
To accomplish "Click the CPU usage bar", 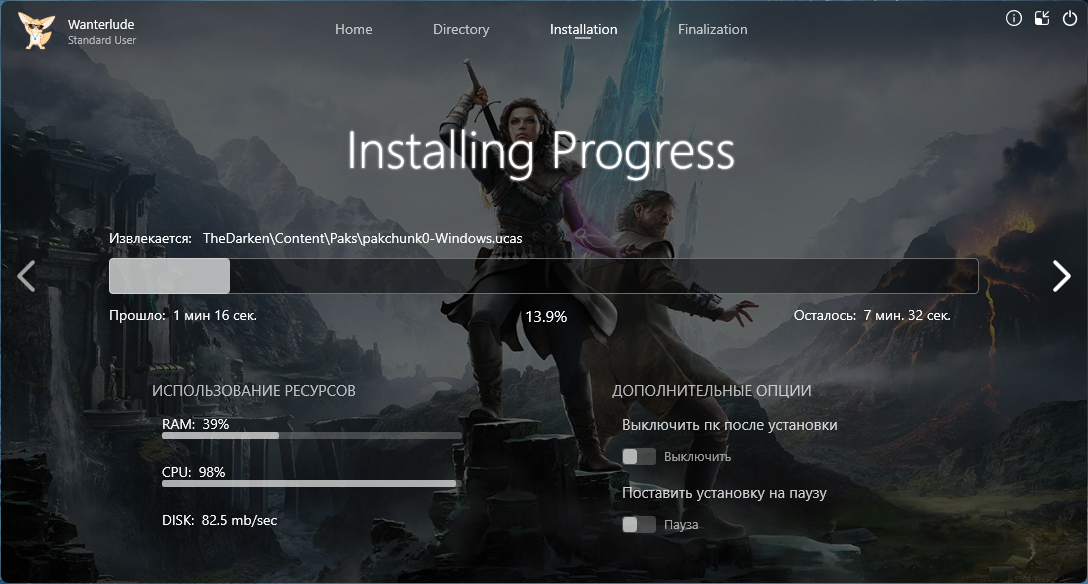I will [x=312, y=483].
